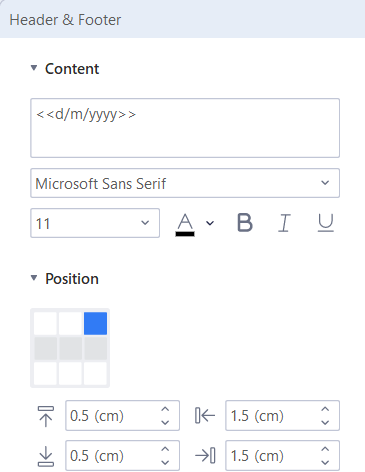Increase the top margin value

pyautogui.click(x=165, y=409)
